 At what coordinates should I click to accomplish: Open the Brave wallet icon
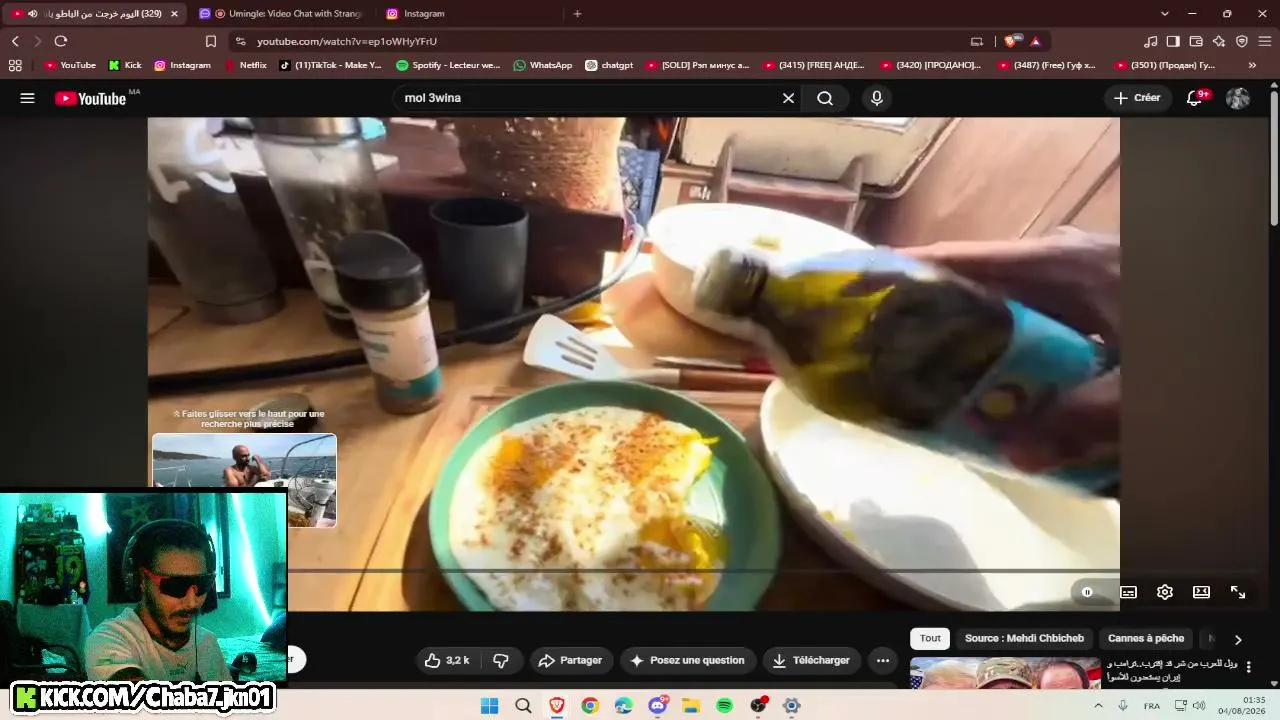click(1196, 41)
